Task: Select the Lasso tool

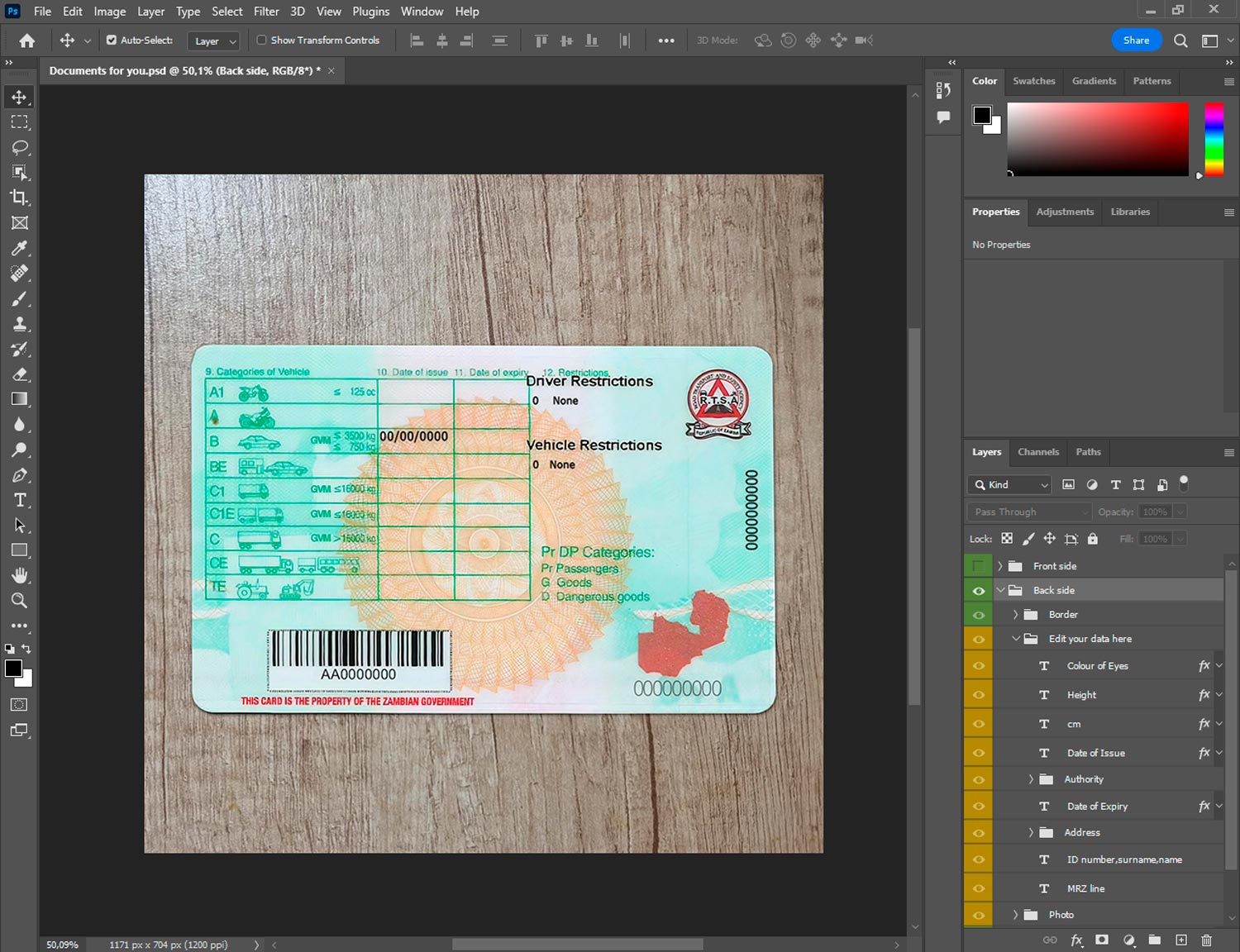Action: click(x=20, y=147)
